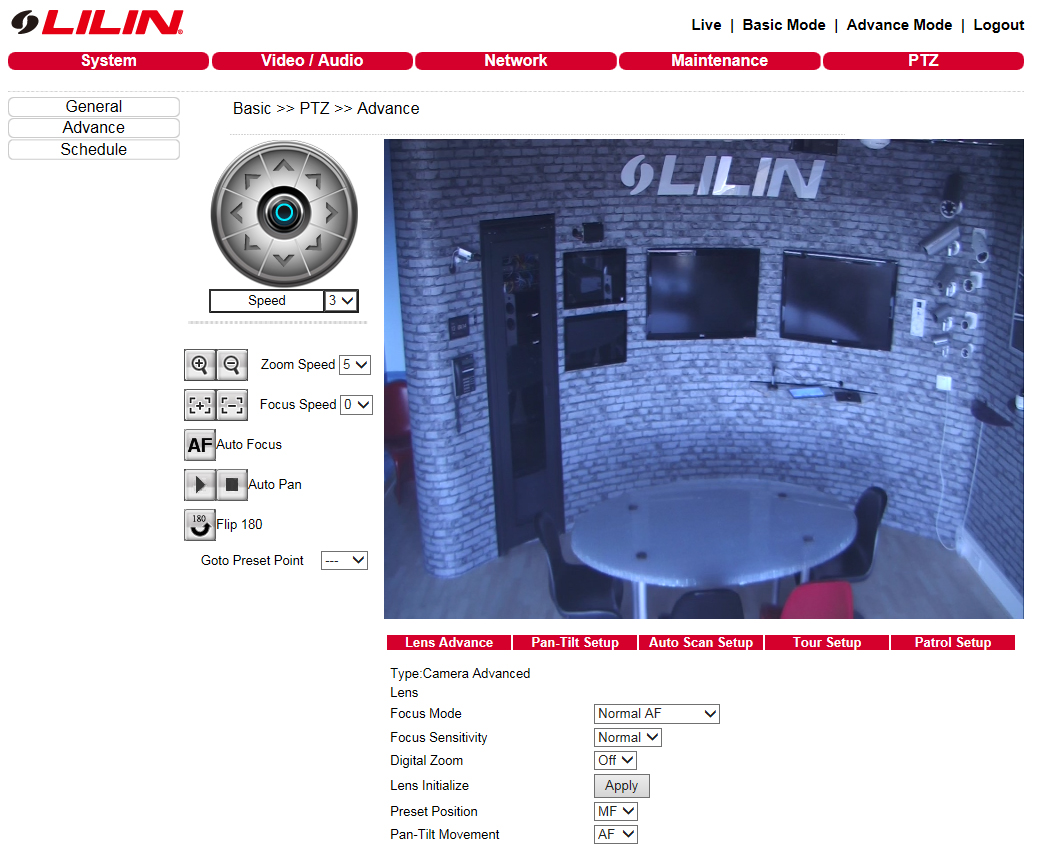
Task: Switch to the Pan-Tilt Setup tab
Action: pyautogui.click(x=575, y=643)
